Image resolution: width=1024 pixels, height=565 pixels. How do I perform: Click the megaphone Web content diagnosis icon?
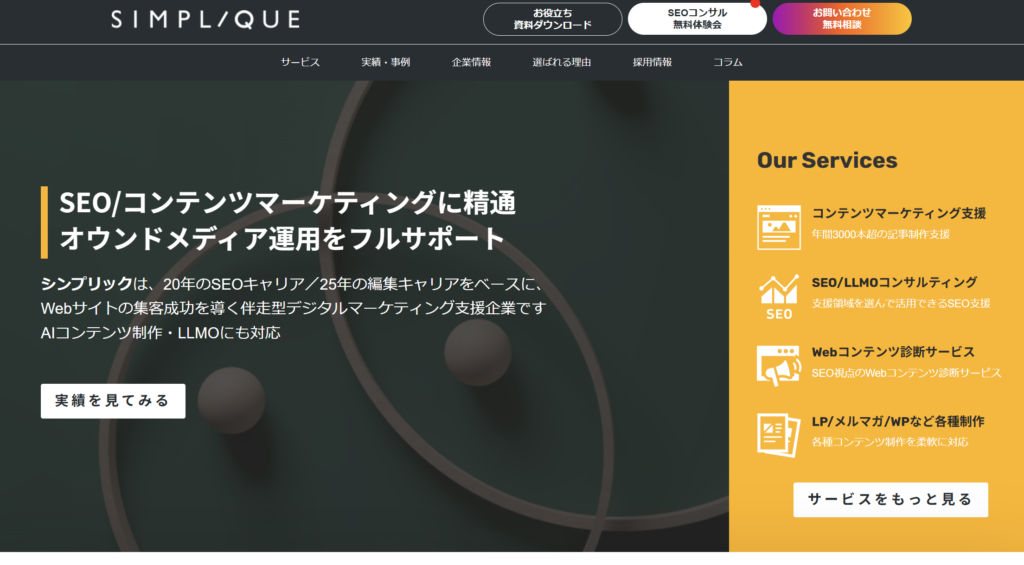click(779, 366)
